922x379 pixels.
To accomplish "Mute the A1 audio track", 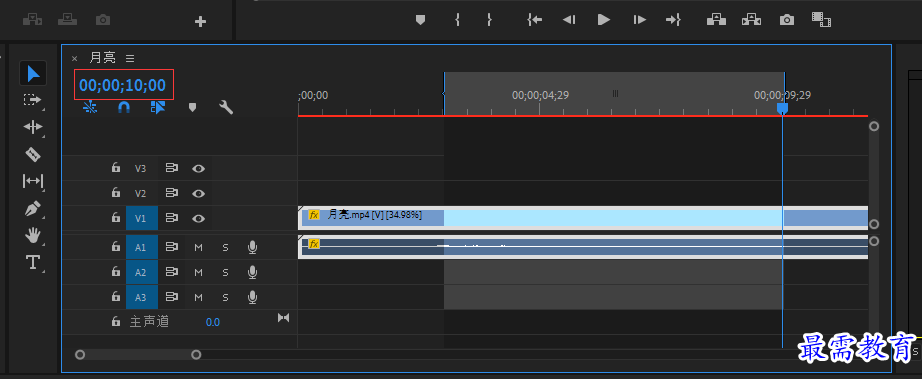I will [x=198, y=248].
